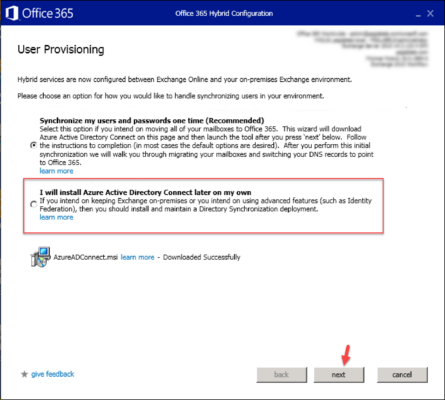Click the User Provisioning heading
The image size is (445, 400).
pyautogui.click(x=61, y=50)
